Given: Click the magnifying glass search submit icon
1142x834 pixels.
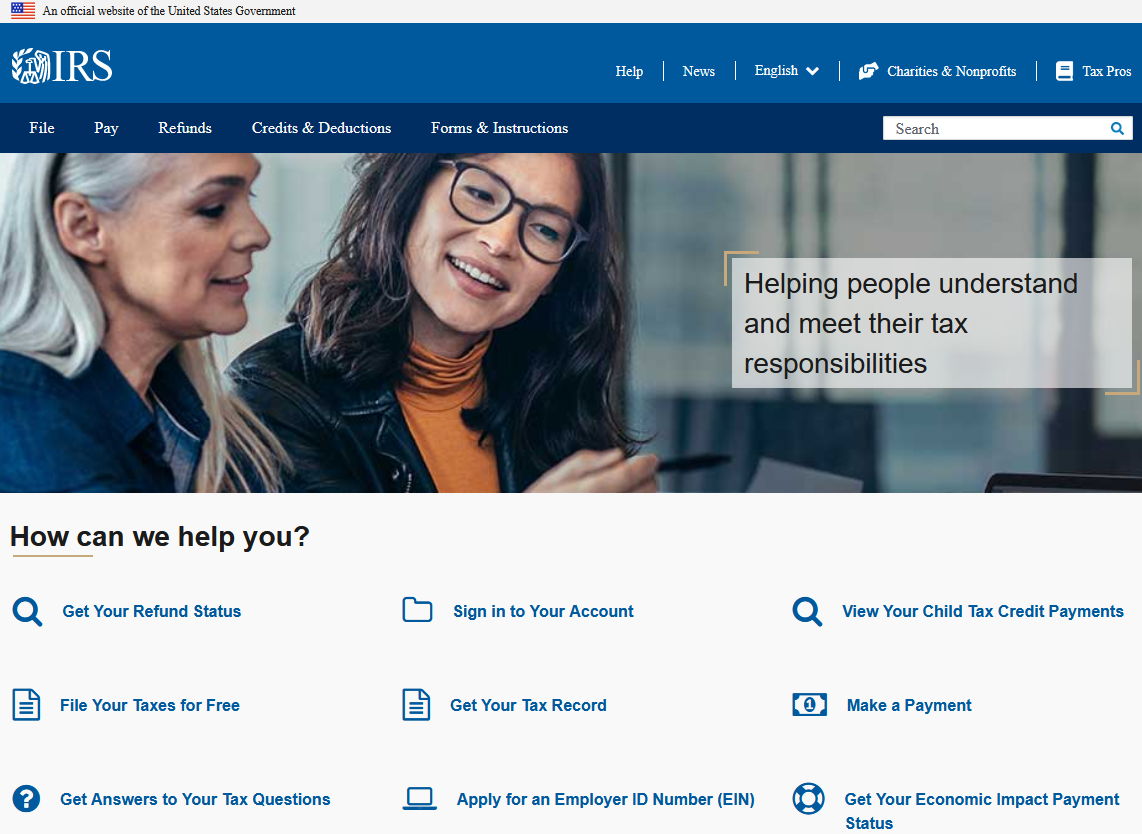Looking at the screenshot, I should (x=1117, y=128).
